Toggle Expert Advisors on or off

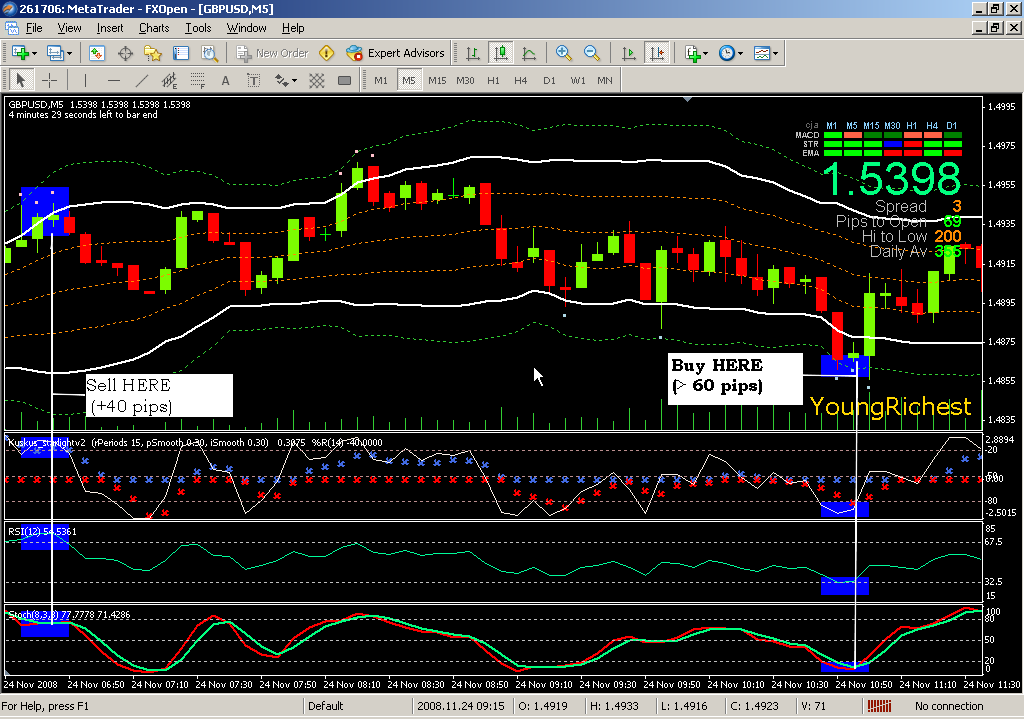[x=395, y=53]
